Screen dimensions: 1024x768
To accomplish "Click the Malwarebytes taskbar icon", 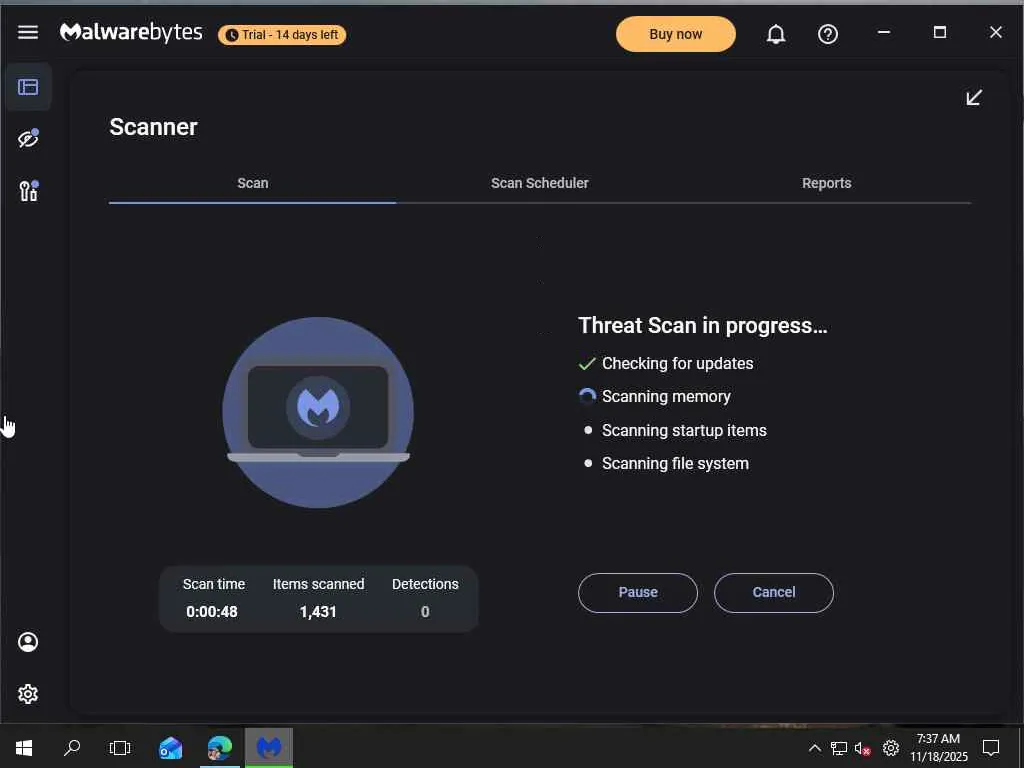I will (x=269, y=748).
